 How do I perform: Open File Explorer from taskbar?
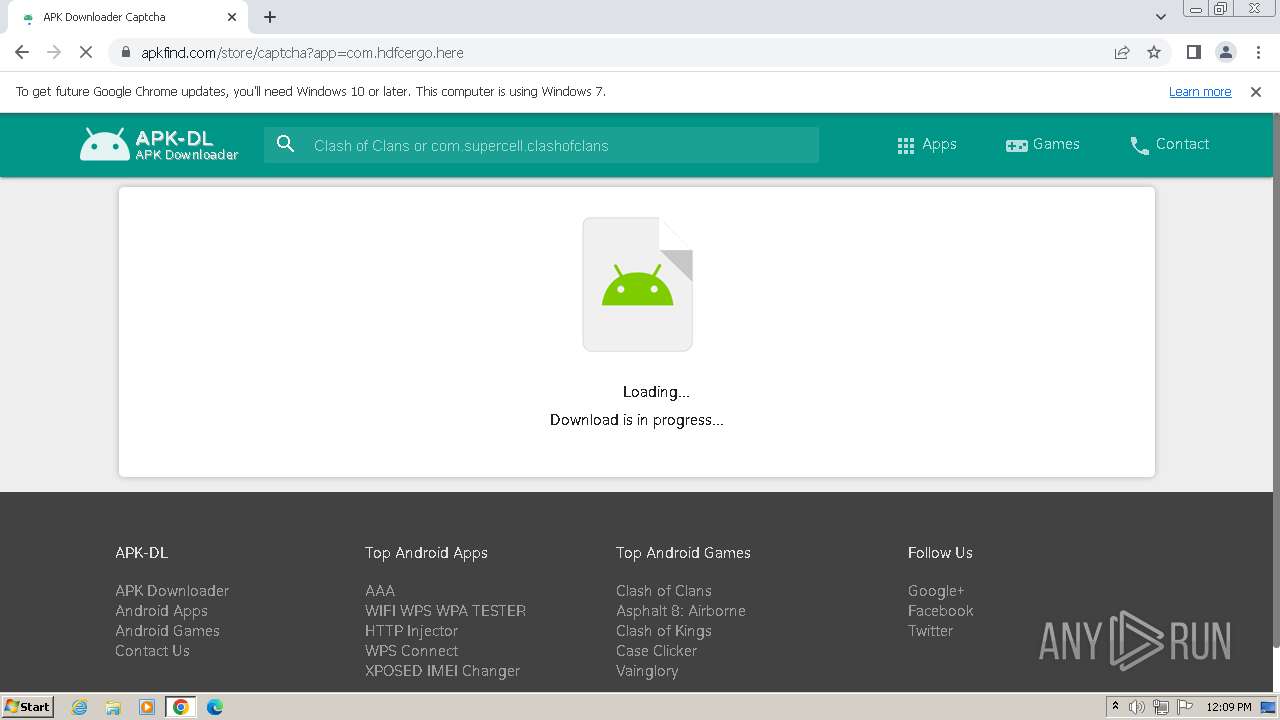(113, 707)
